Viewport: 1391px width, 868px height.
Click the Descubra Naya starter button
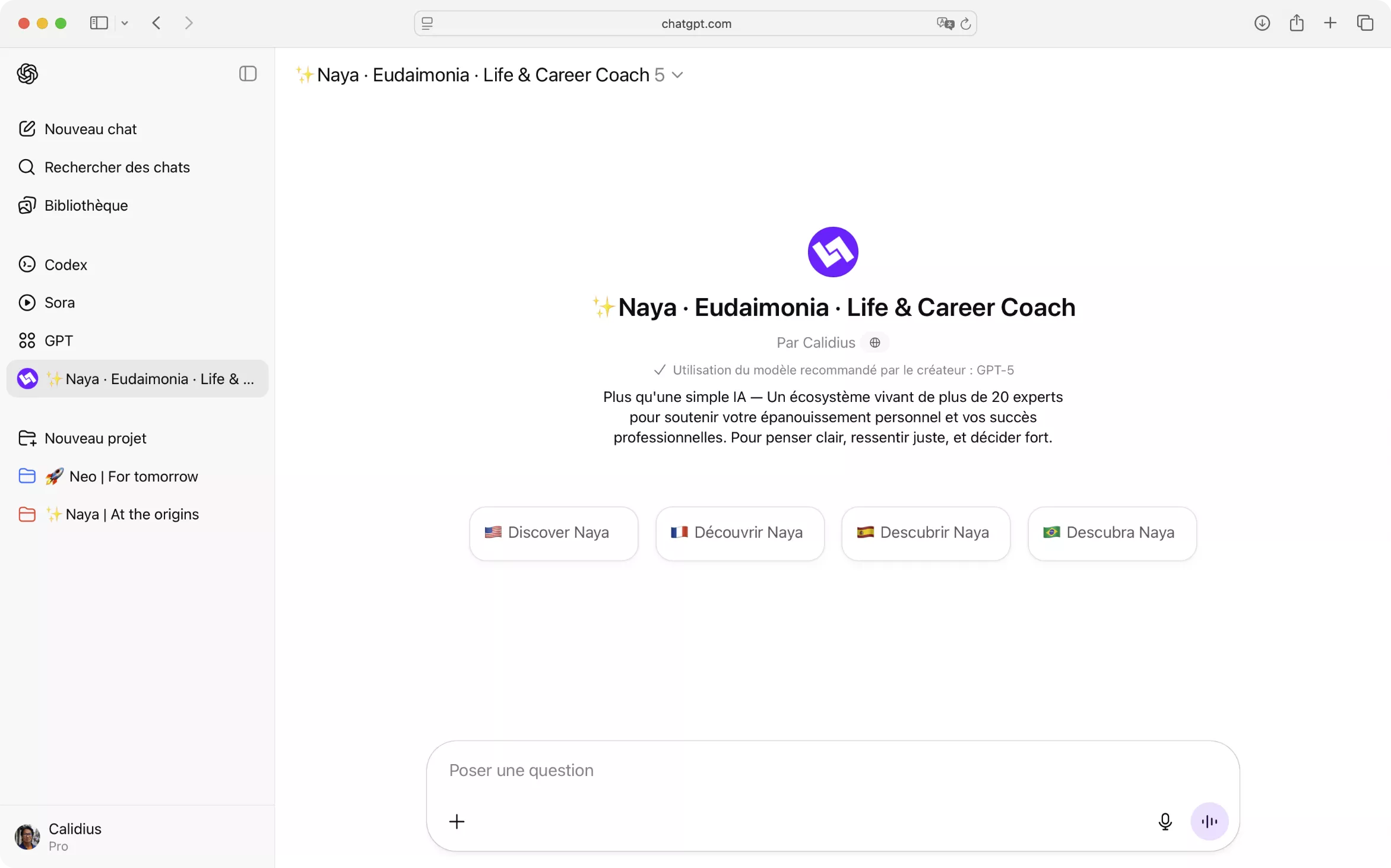point(1111,533)
